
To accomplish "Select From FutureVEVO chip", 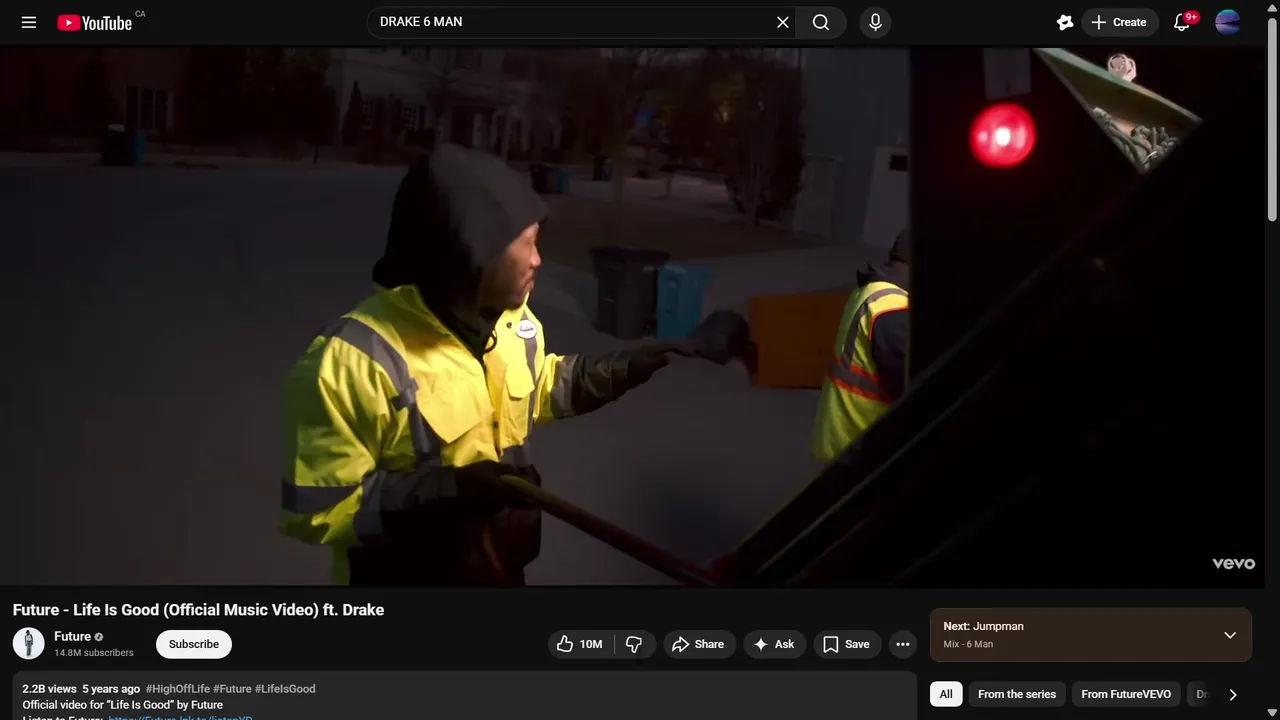I will point(1126,694).
